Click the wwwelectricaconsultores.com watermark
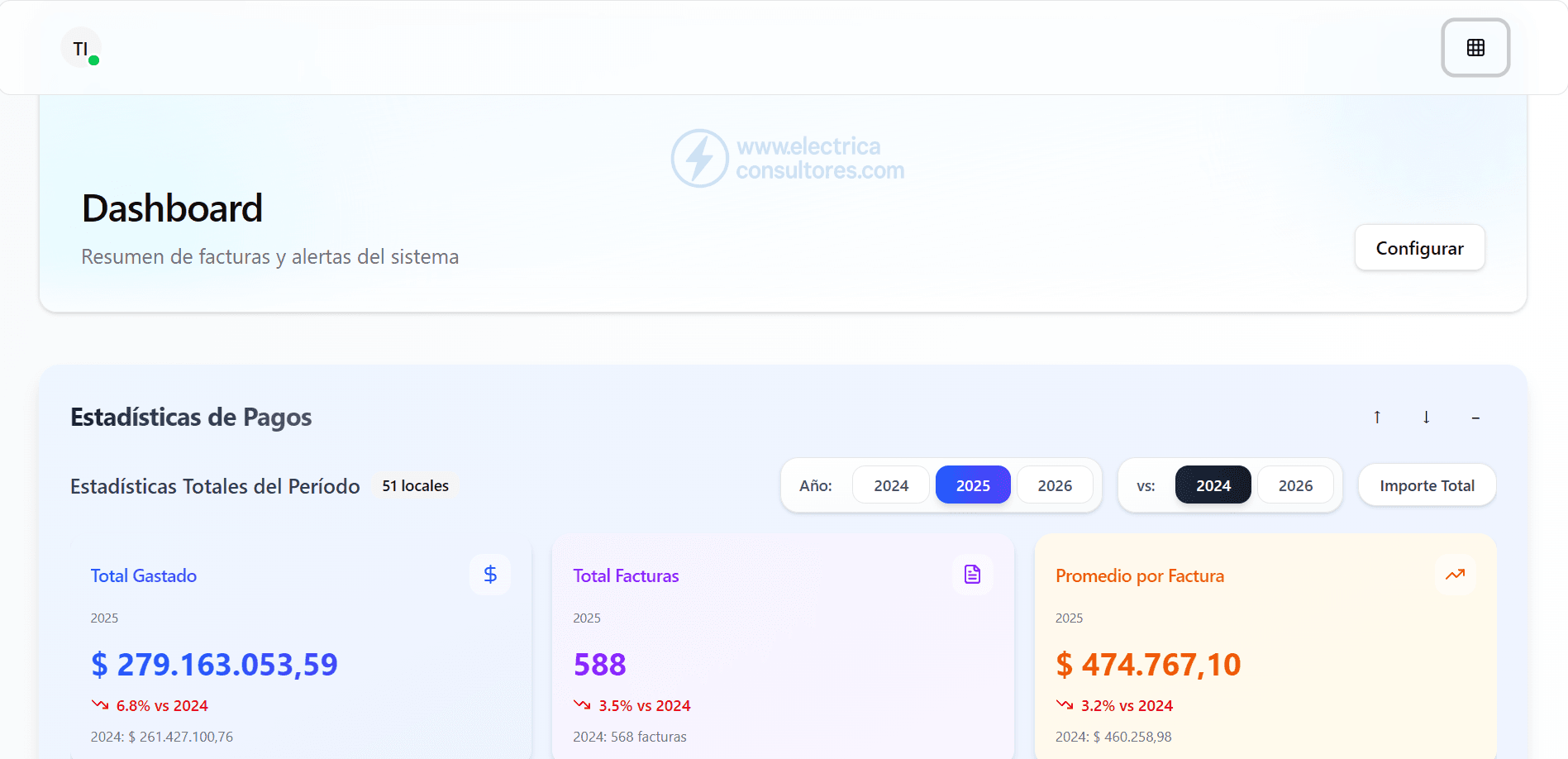This screenshot has width=1568, height=759. tap(788, 159)
